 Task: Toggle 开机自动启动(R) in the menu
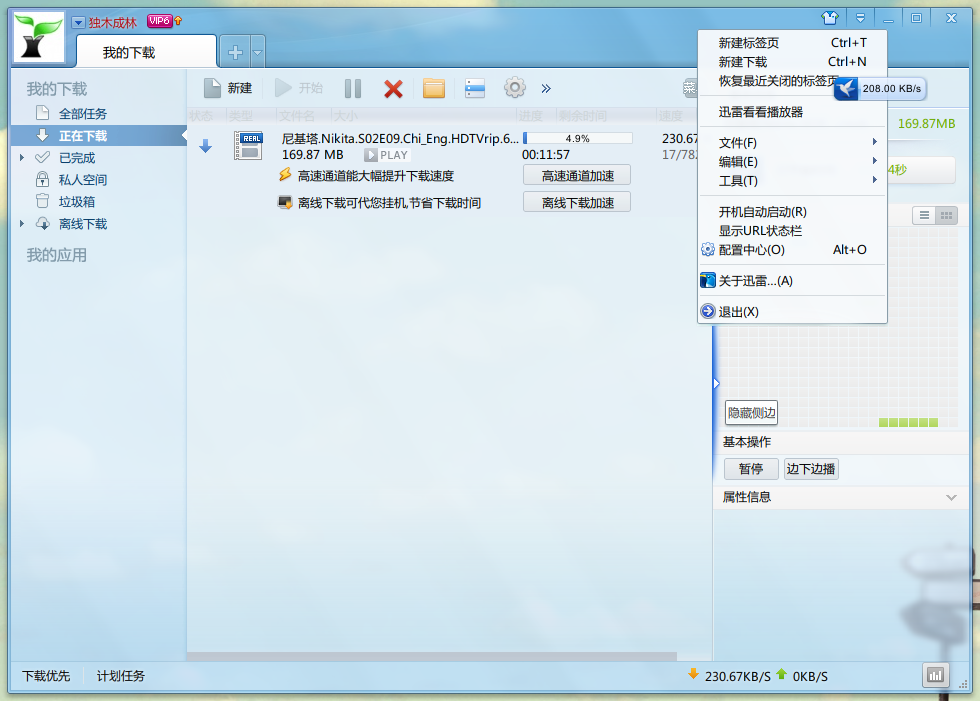tap(762, 212)
